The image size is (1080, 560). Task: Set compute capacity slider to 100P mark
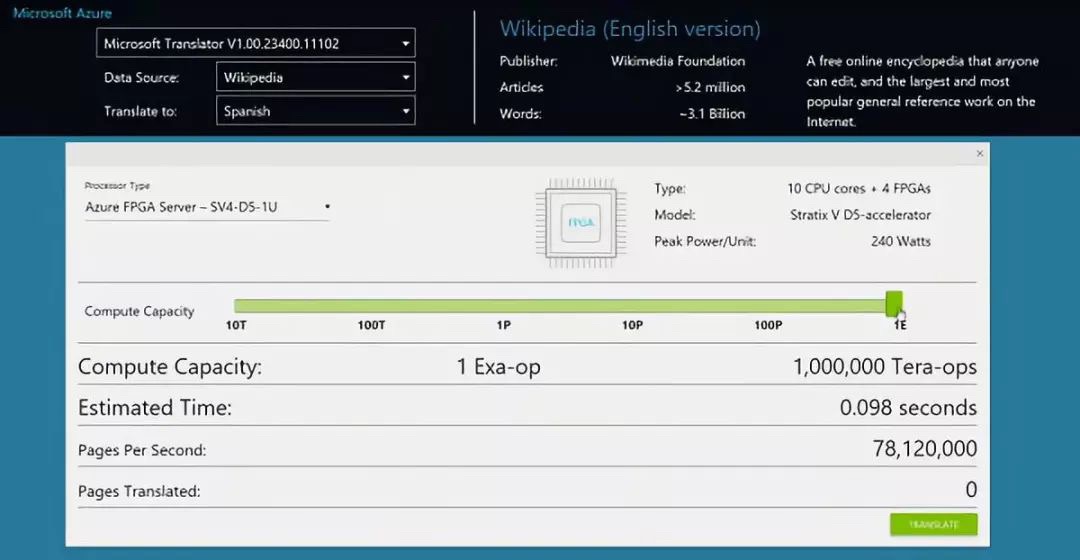pyautogui.click(x=768, y=306)
